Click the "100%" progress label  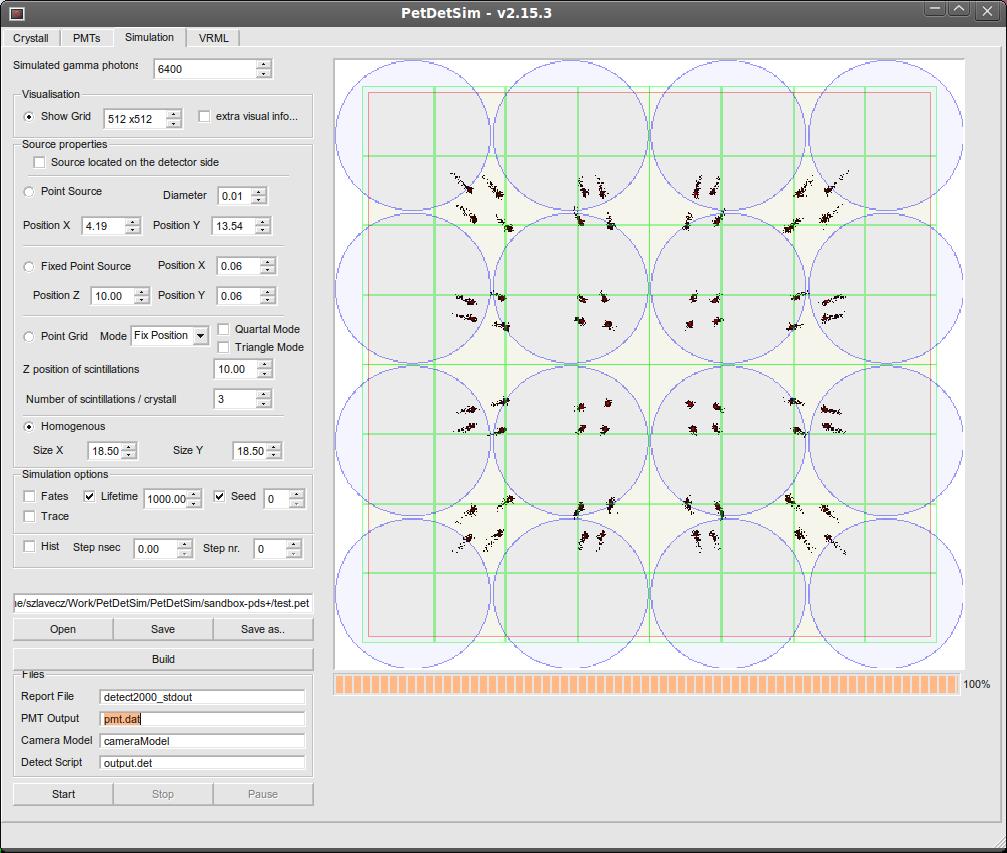[976, 685]
